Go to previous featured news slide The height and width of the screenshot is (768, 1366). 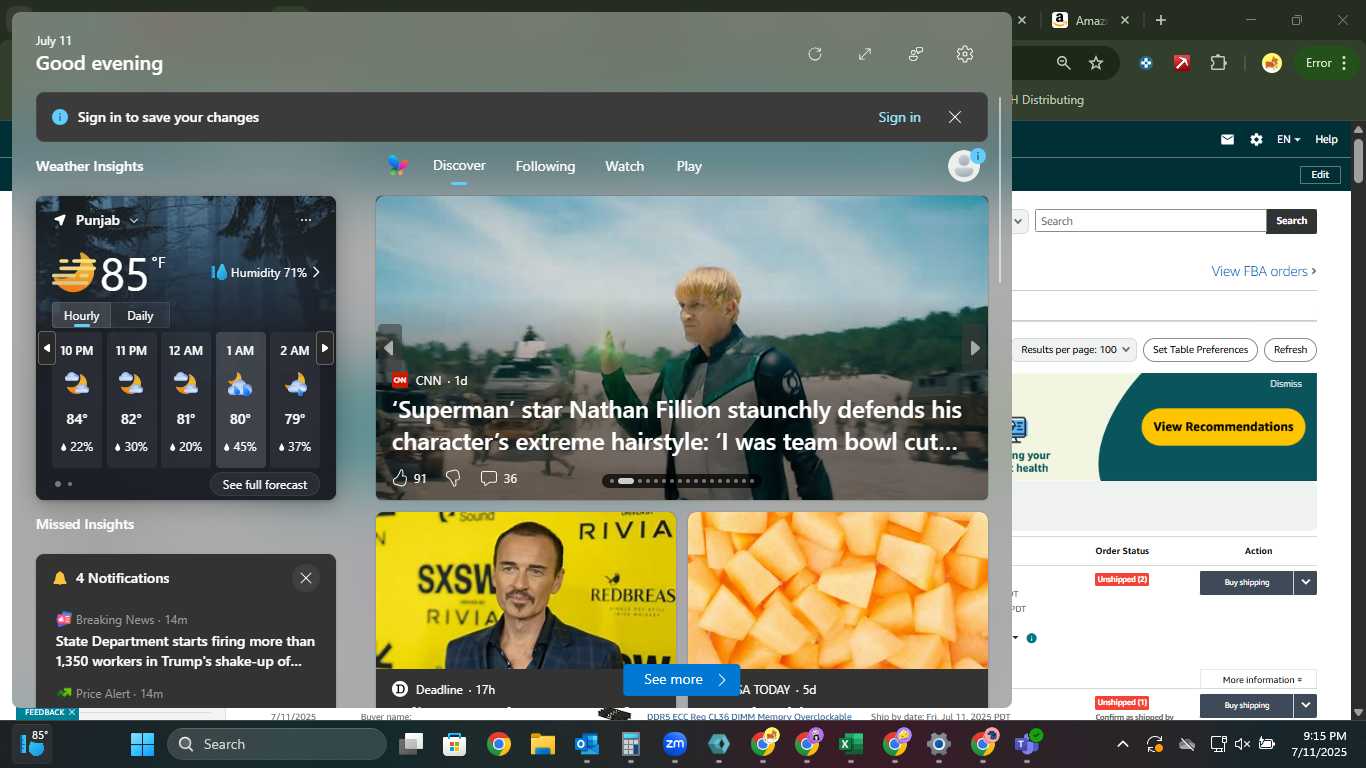(389, 348)
